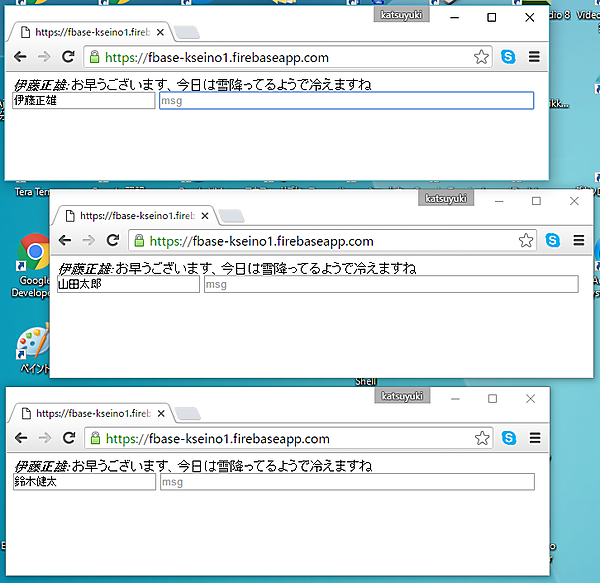Click forward arrow in top Chrome window
The width and height of the screenshot is (600, 583).
(44, 57)
